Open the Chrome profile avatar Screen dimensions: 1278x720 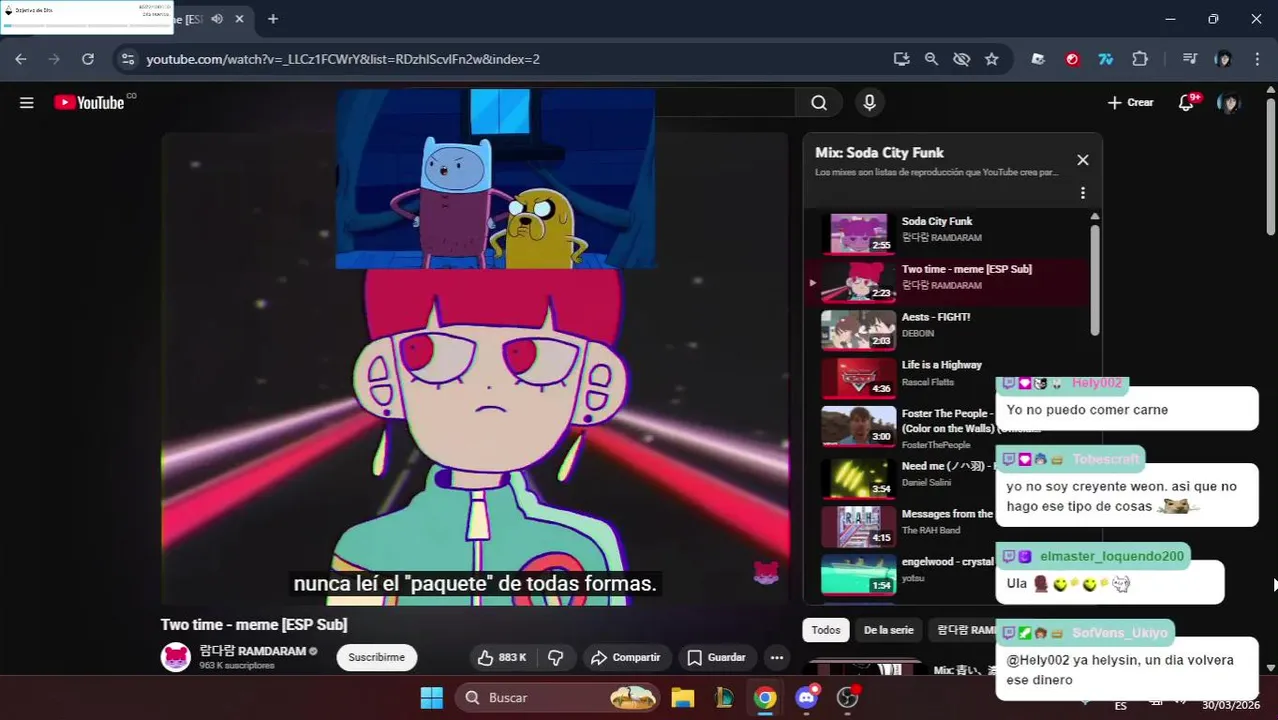pyautogui.click(x=1223, y=59)
